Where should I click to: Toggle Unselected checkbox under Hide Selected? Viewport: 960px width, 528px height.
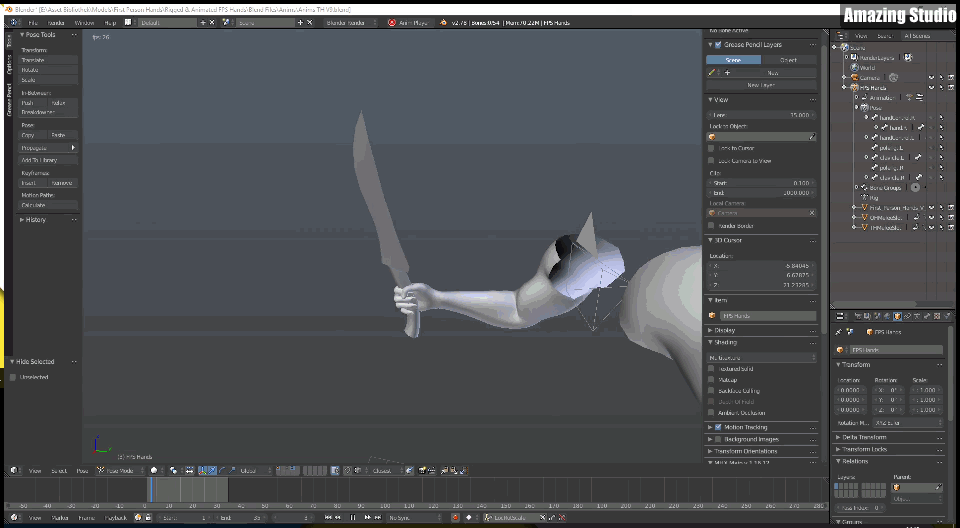click(x=13, y=377)
